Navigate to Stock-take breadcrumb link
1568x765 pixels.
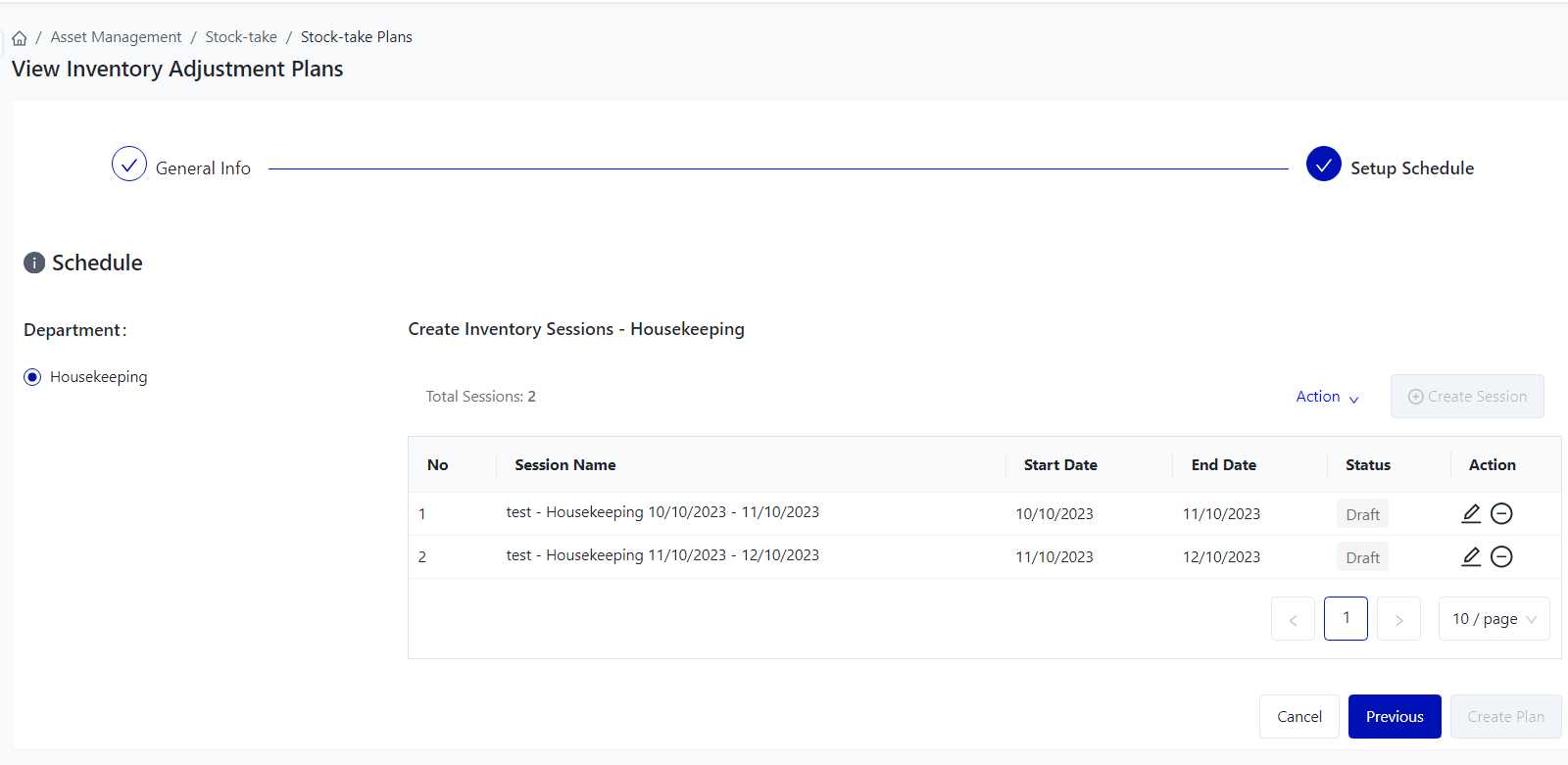(x=241, y=37)
